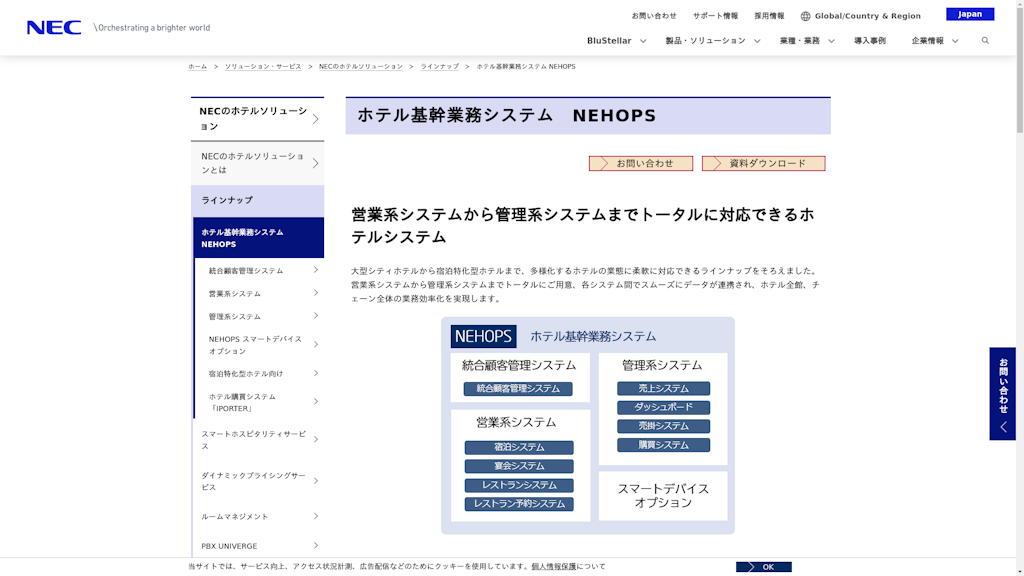Screen dimensions: 1024x576
Task: Go to ホーム in the breadcrumb
Action: (x=197, y=67)
